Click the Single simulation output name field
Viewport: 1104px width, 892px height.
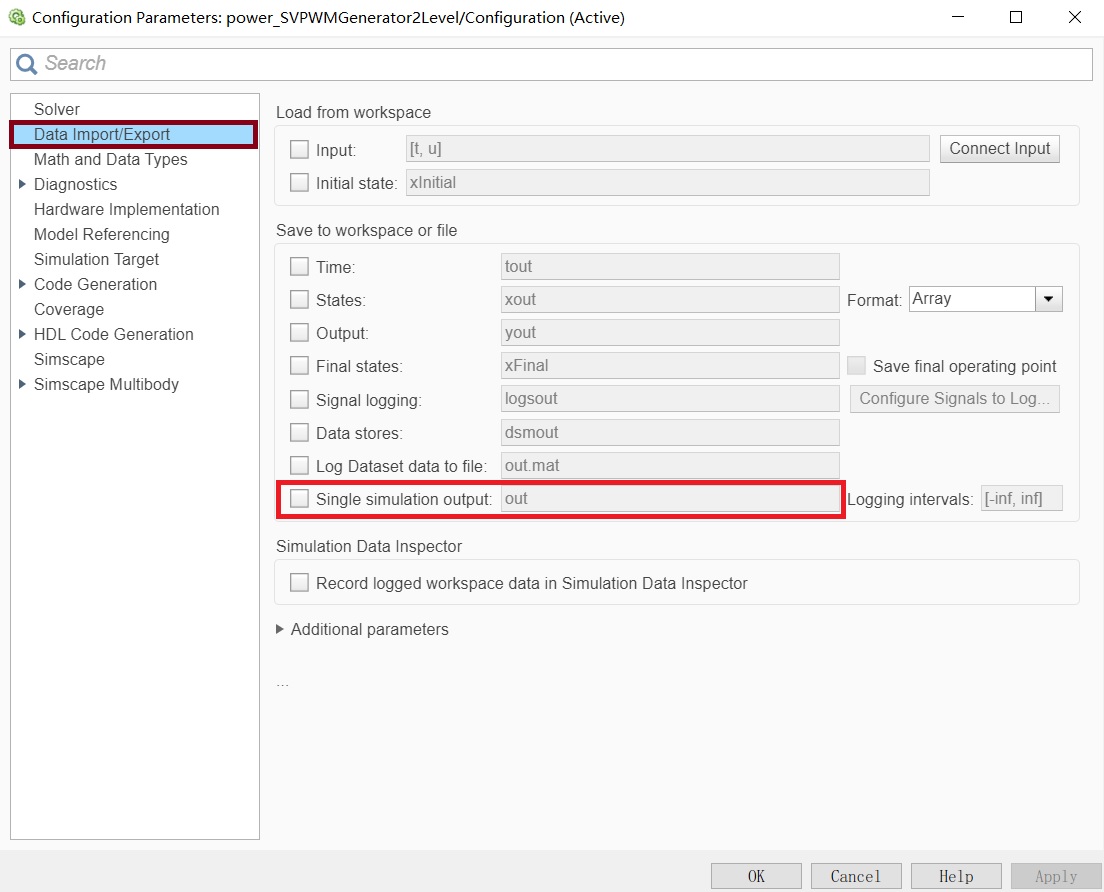(x=670, y=498)
